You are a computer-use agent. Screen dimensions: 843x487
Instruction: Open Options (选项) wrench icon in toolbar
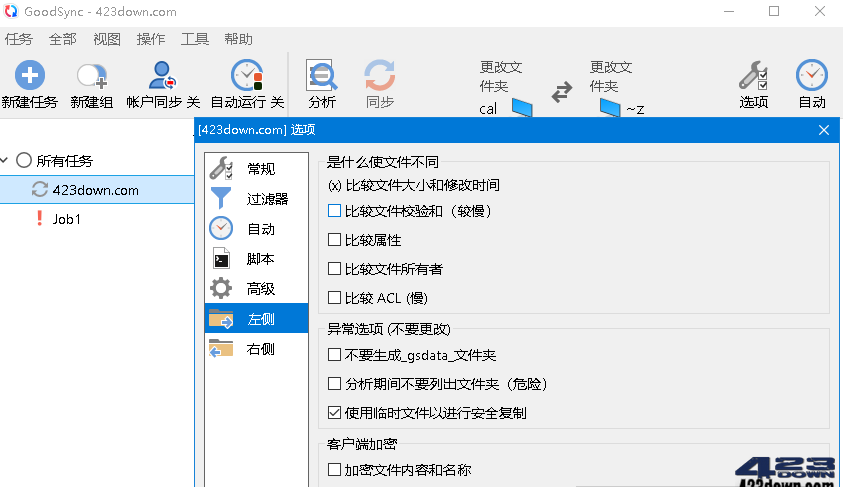(753, 75)
